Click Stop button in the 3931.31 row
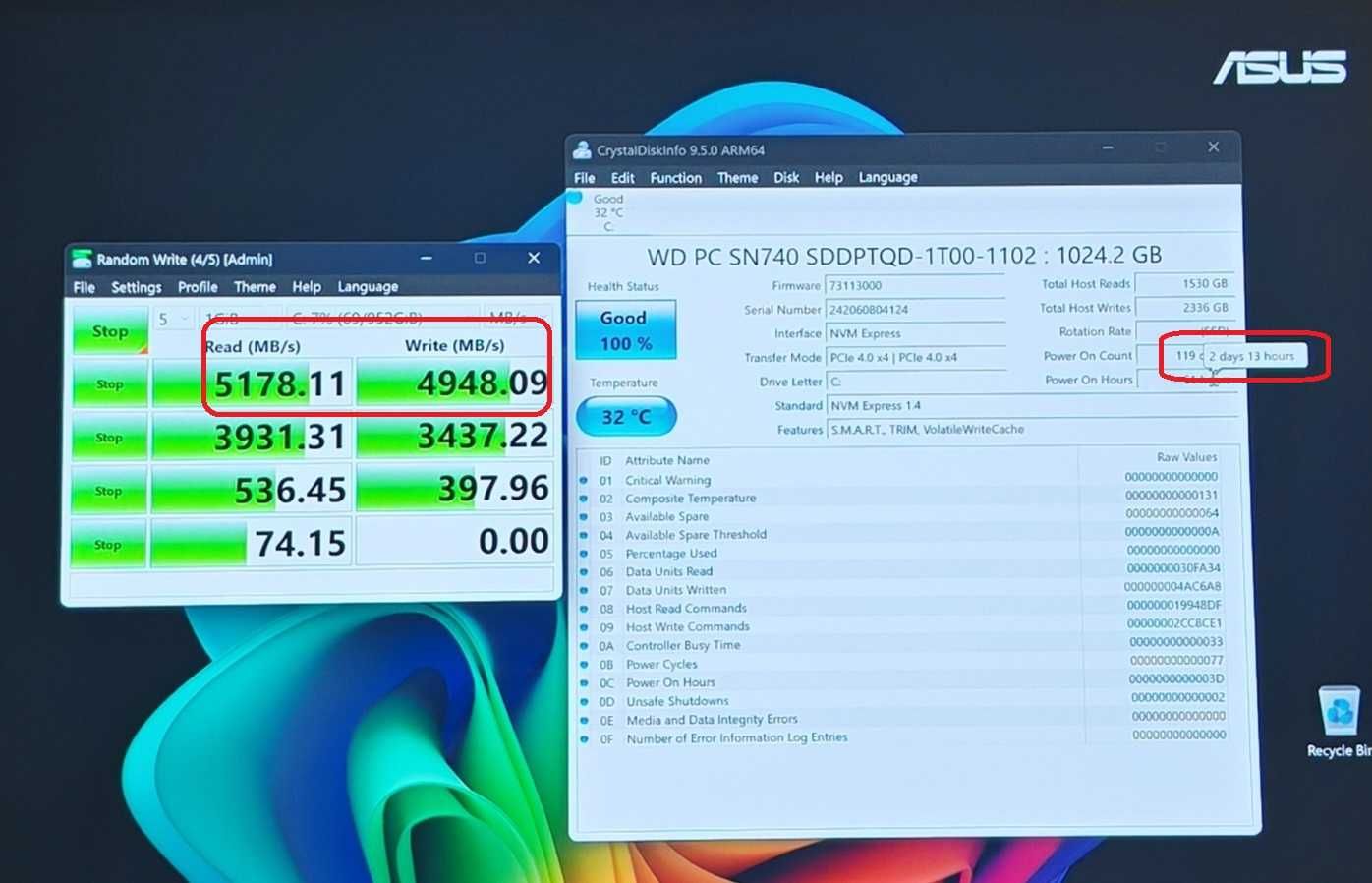This screenshot has height=883, width=1372. click(109, 438)
